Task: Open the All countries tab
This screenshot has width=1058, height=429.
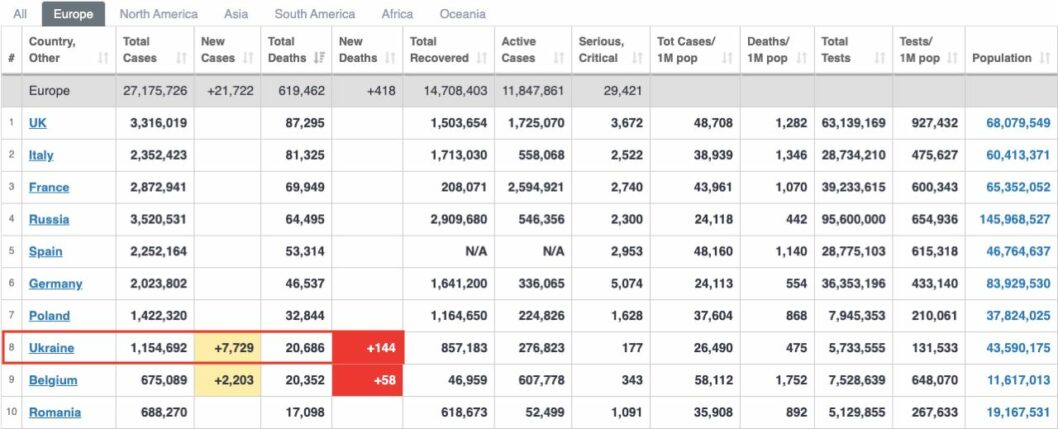Action: point(20,14)
